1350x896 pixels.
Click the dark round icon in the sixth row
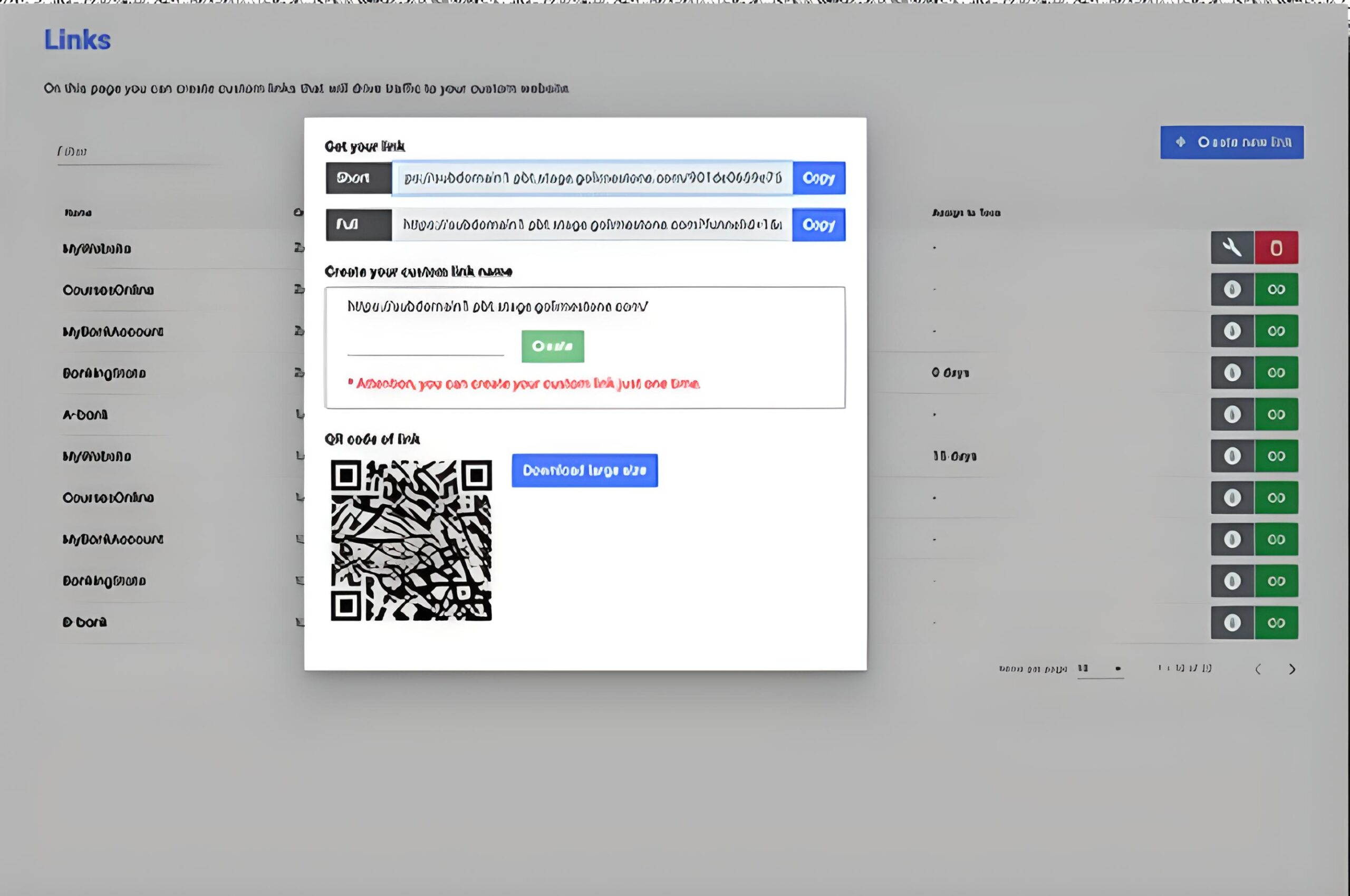tap(1232, 456)
